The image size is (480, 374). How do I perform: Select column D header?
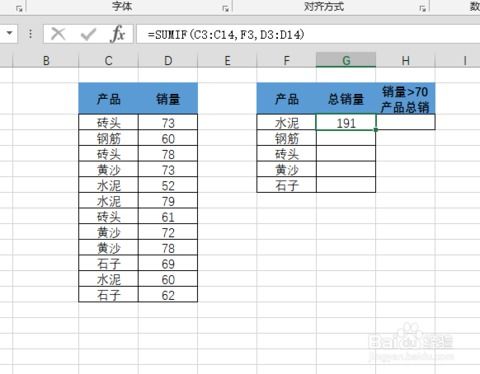(168, 61)
